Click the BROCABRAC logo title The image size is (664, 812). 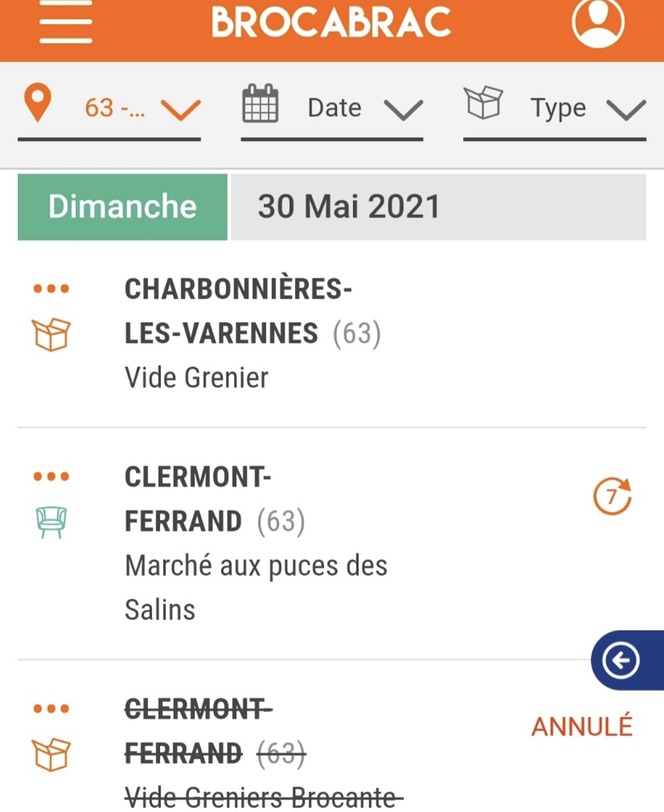(331, 22)
